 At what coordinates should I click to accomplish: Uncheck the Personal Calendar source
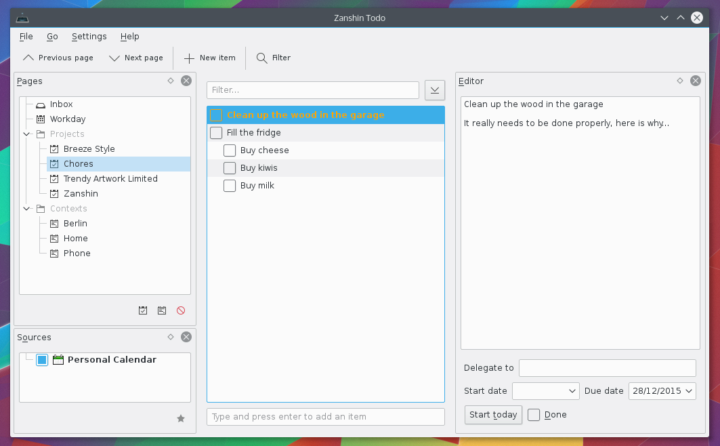point(42,360)
